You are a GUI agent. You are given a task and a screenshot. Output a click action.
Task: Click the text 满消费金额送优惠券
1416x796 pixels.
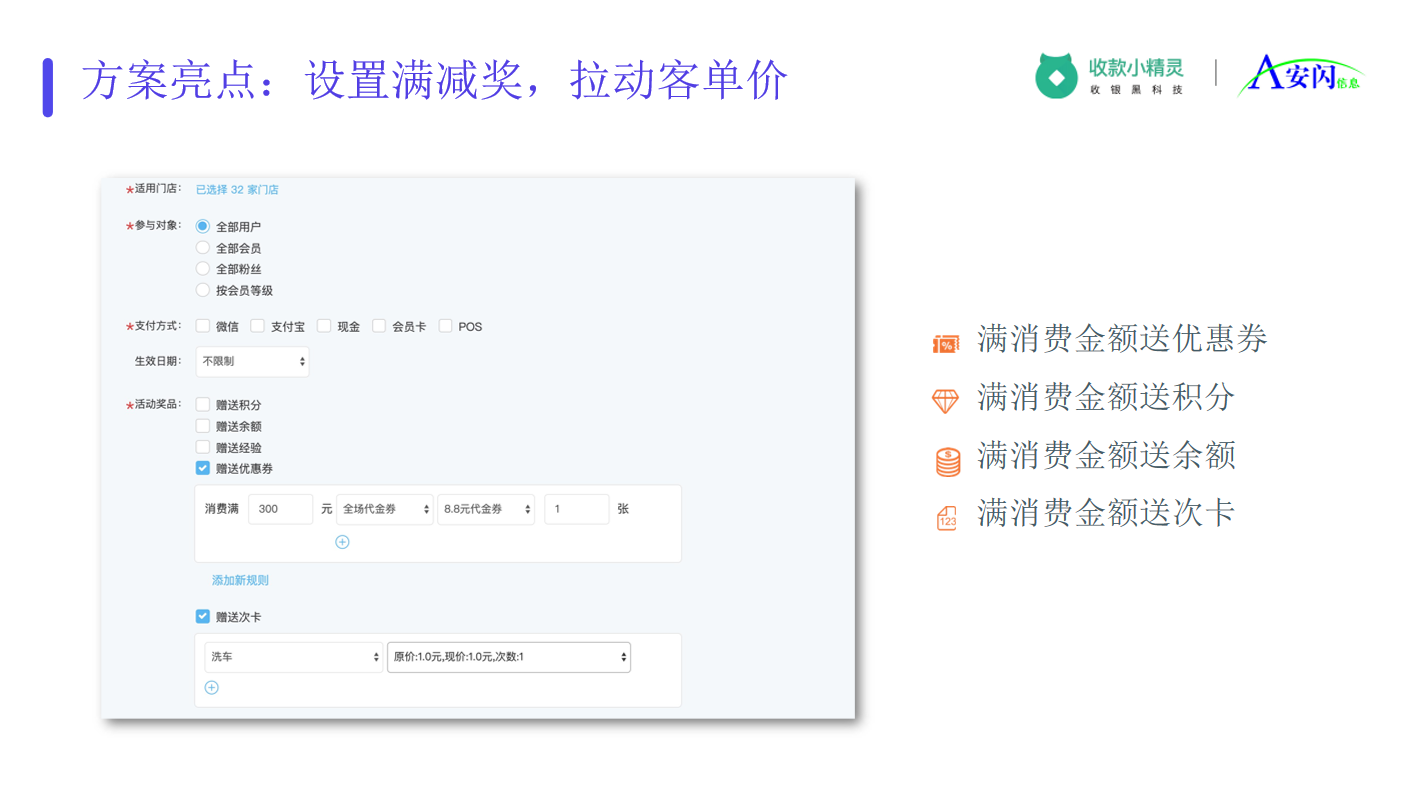pos(1122,339)
